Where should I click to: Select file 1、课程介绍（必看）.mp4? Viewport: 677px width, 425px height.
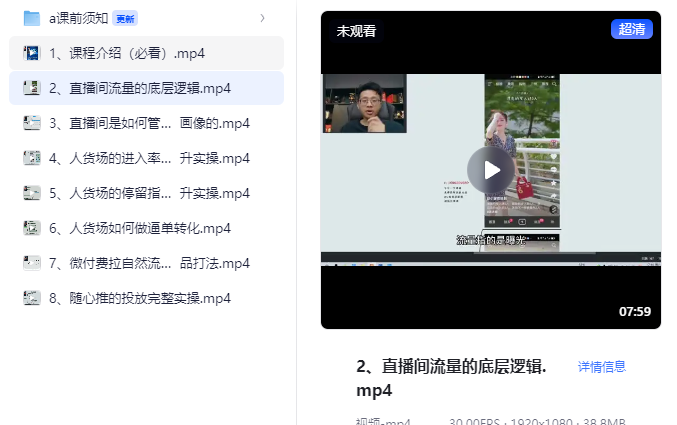pyautogui.click(x=146, y=53)
